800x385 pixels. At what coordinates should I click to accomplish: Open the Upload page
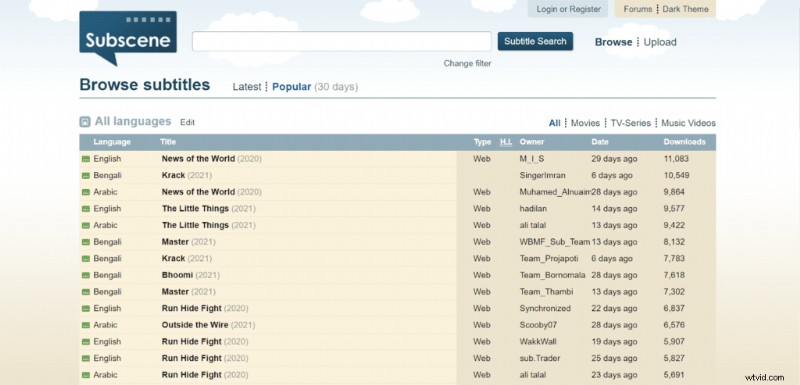pyautogui.click(x=660, y=42)
